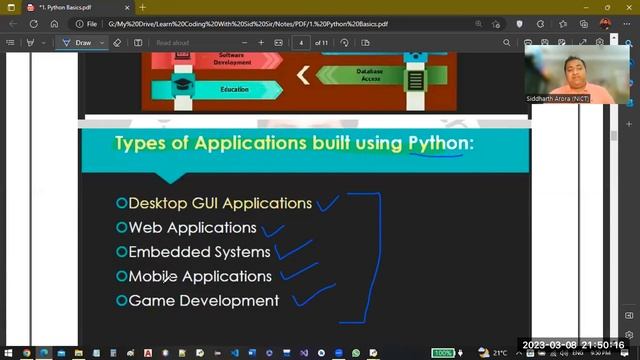Click the 'Embedded Systems' text
The height and width of the screenshot is (360, 640).
[199, 252]
